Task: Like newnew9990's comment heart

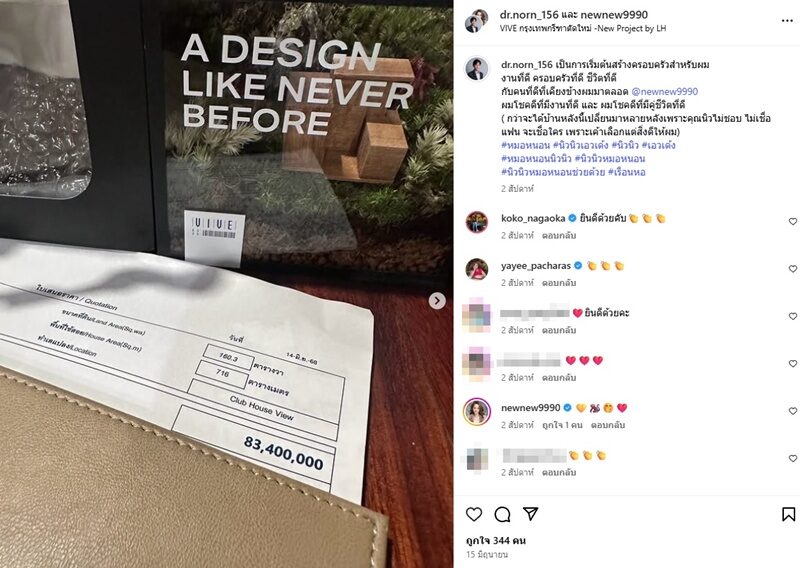Action: point(792,411)
